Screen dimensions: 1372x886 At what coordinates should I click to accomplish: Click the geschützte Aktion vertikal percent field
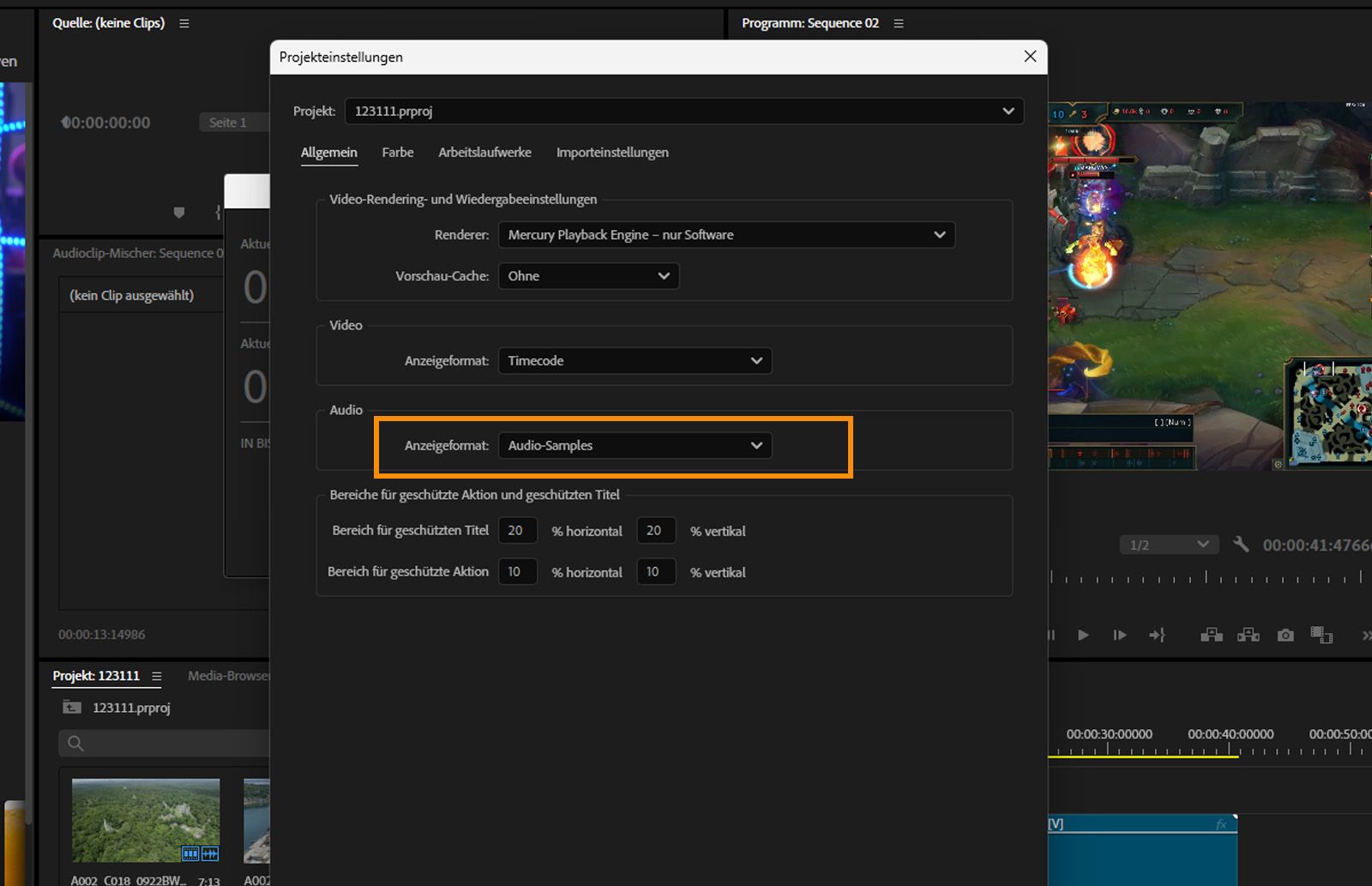pos(656,571)
